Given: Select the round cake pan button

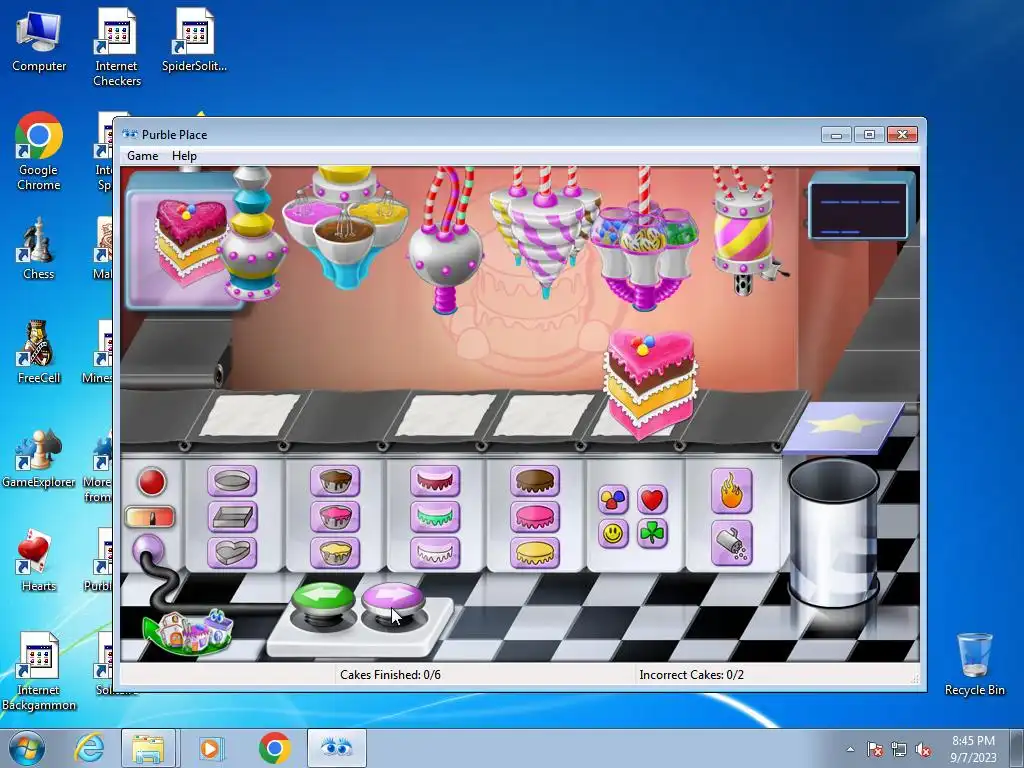Looking at the screenshot, I should [x=232, y=481].
